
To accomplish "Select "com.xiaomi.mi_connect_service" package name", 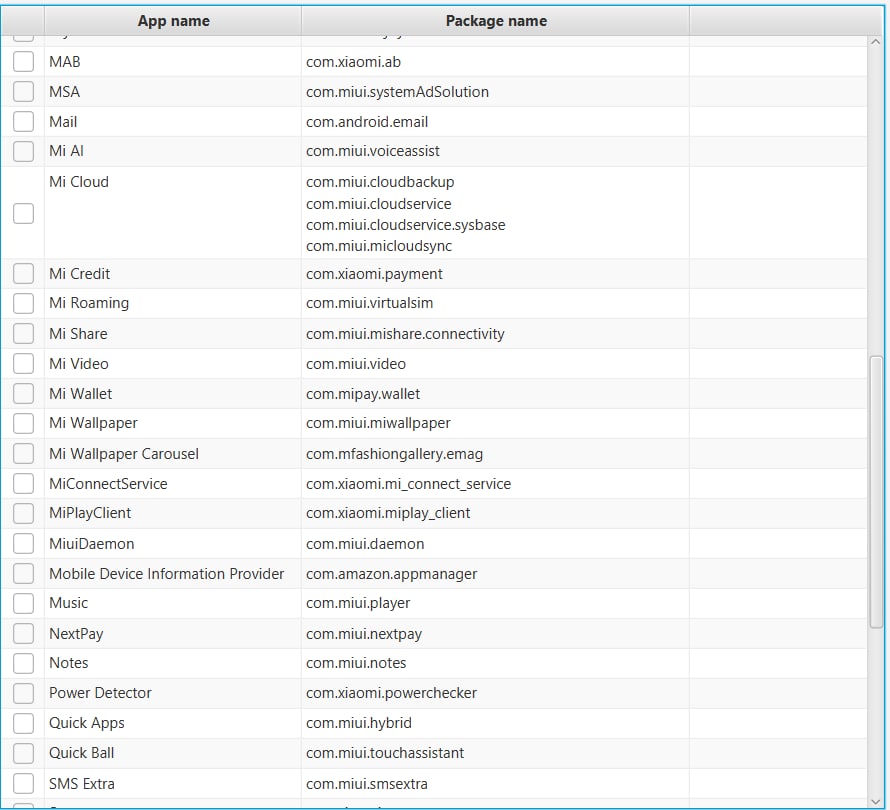I will [409, 484].
